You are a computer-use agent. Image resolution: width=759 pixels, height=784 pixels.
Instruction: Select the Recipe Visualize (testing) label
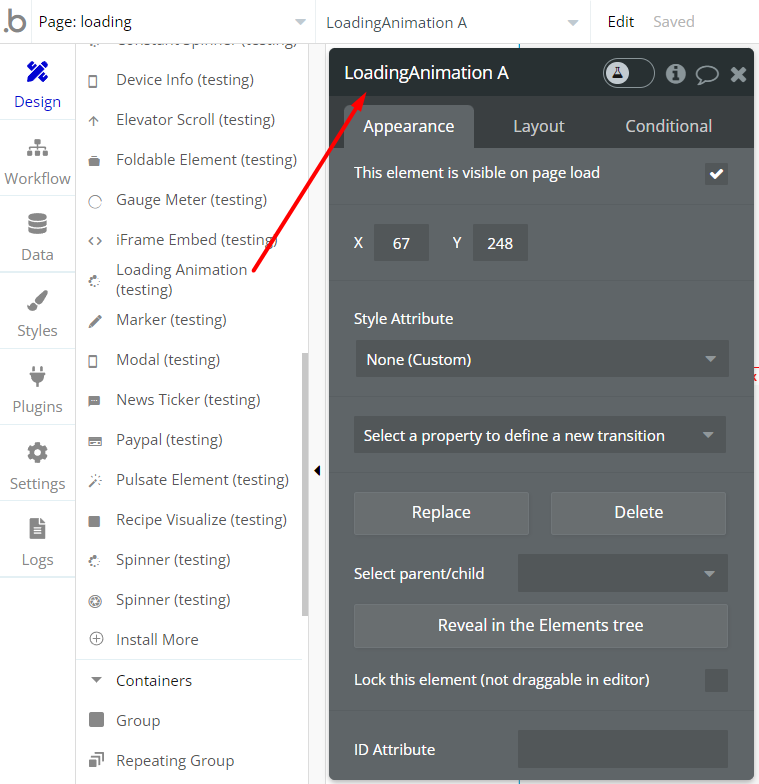pos(202,520)
